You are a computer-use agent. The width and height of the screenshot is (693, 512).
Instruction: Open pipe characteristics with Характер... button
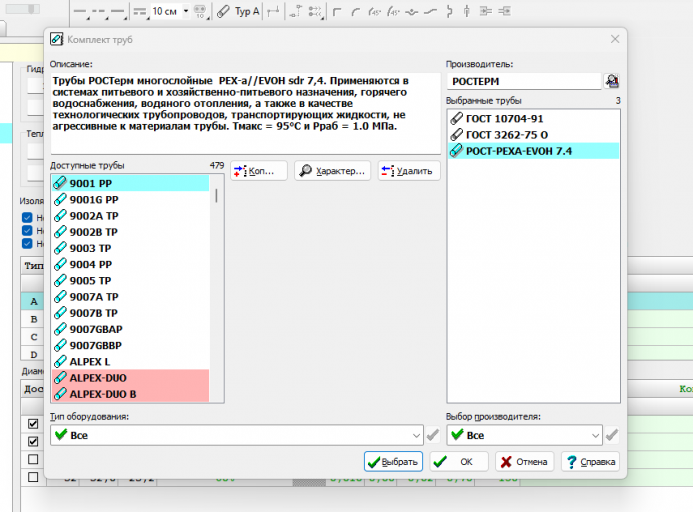pos(332,171)
